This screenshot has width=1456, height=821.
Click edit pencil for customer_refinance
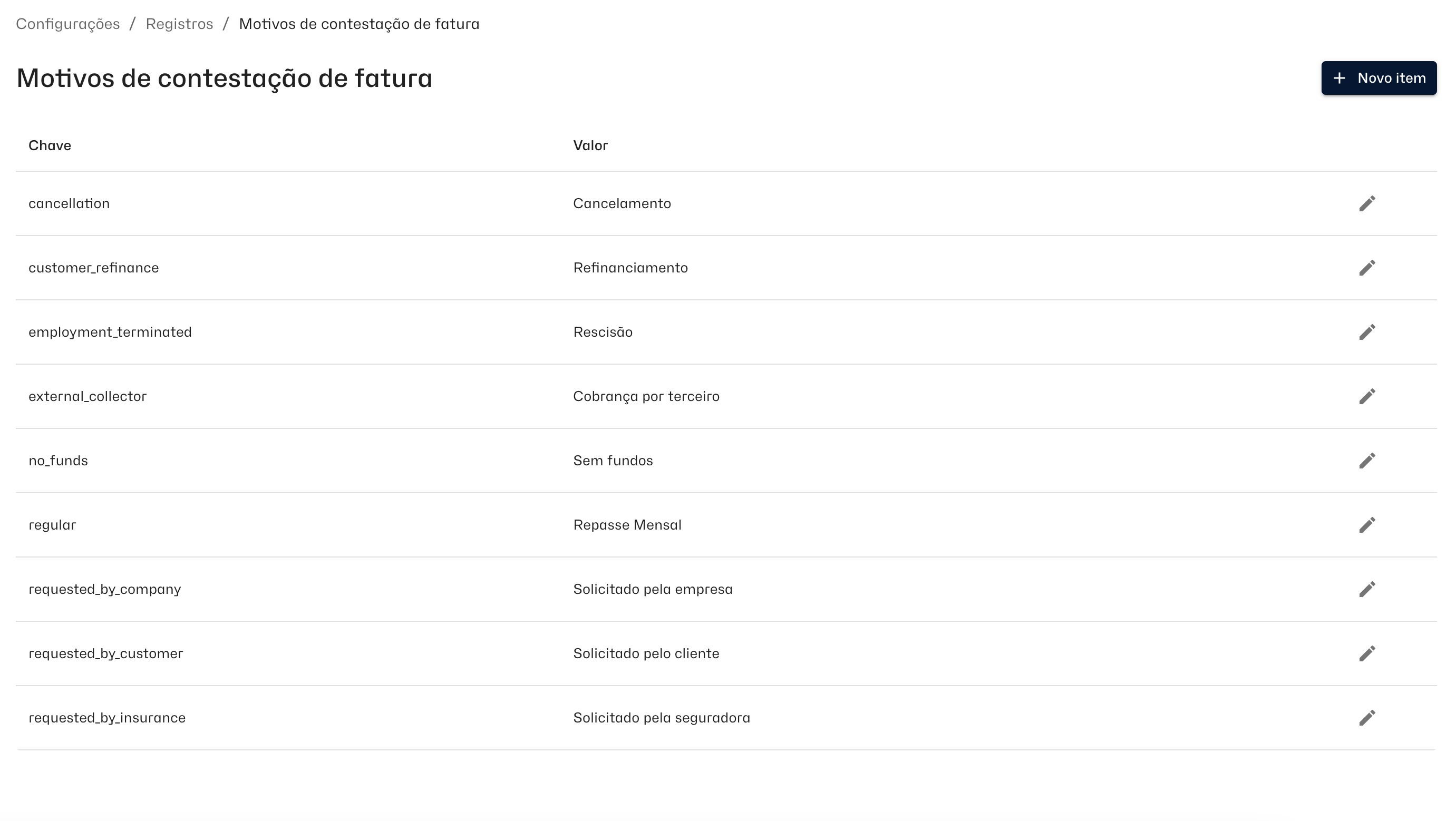[x=1367, y=268]
